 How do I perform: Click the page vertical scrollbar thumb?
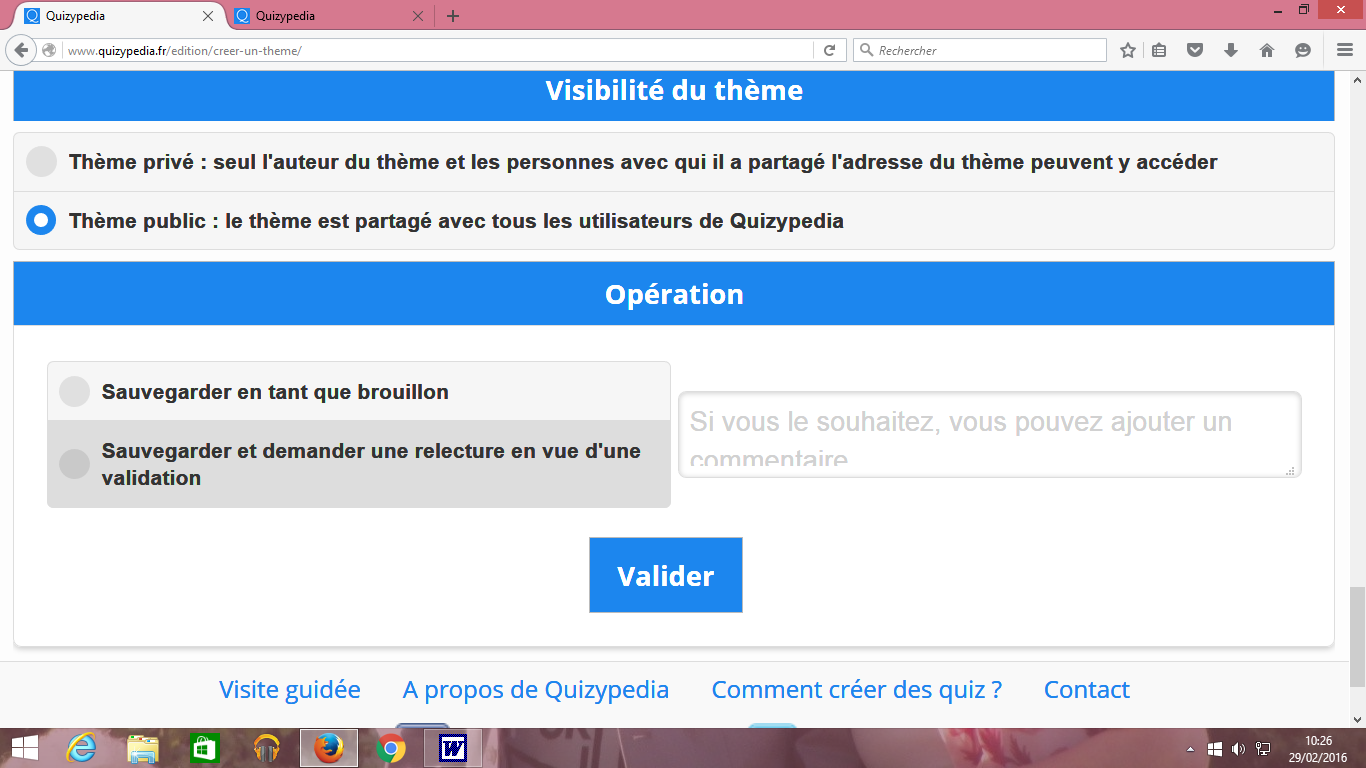1357,635
